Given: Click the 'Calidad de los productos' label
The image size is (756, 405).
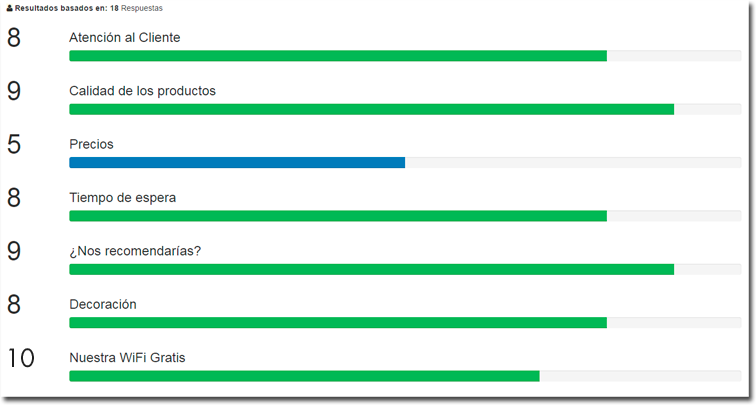Looking at the screenshot, I should click(x=142, y=91).
